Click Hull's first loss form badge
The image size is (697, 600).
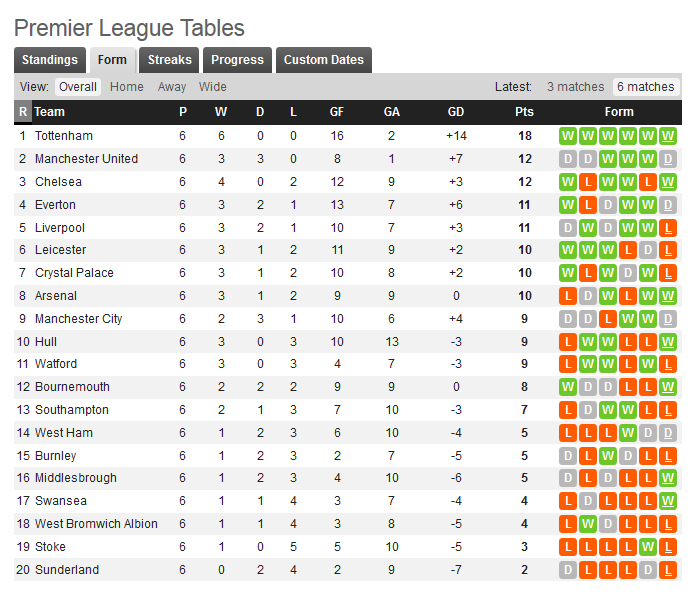coord(568,342)
